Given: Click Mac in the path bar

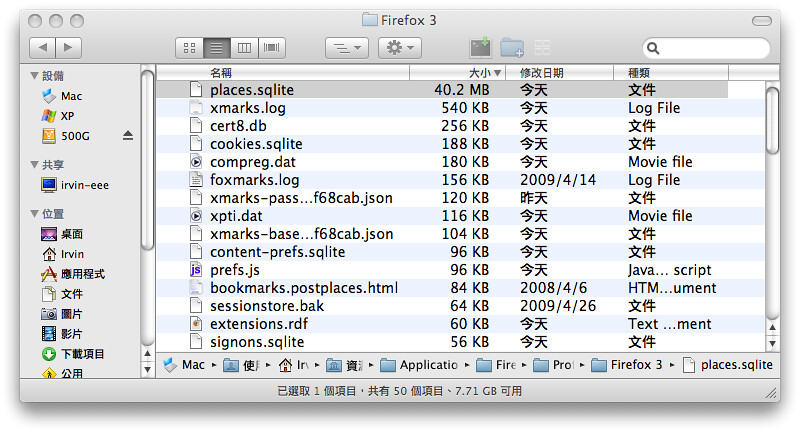Looking at the screenshot, I should (184, 365).
